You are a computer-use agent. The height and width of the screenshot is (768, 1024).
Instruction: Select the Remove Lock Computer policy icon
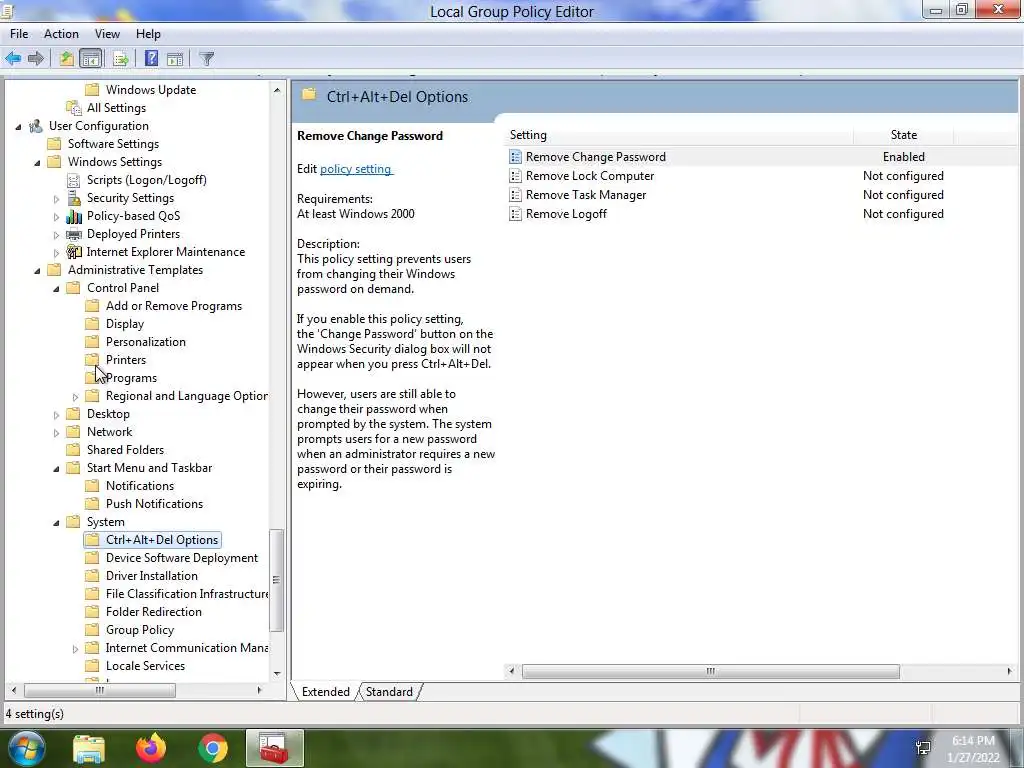coord(515,176)
